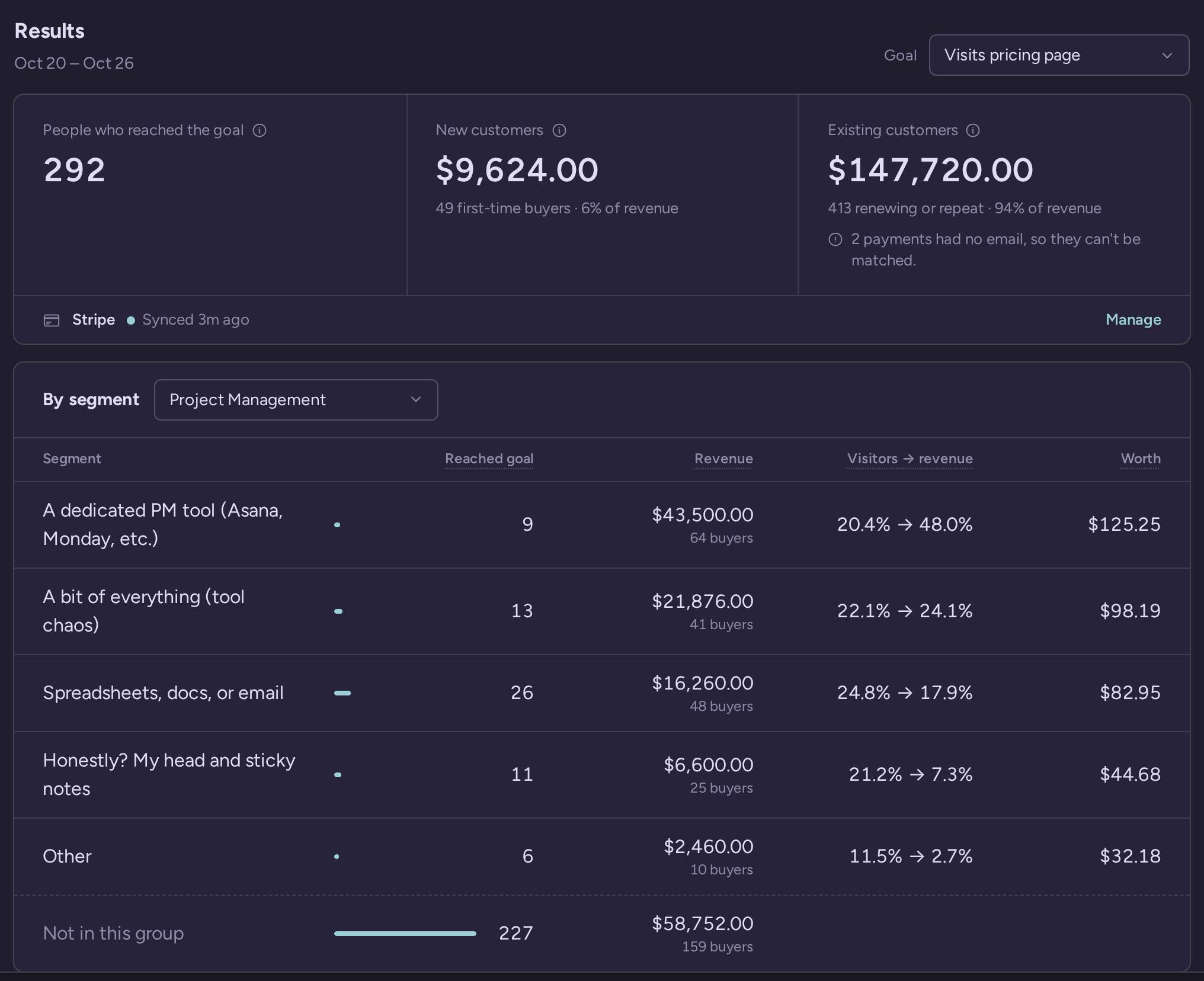
Task: Click the 'Reached goal' column header
Action: 489,459
